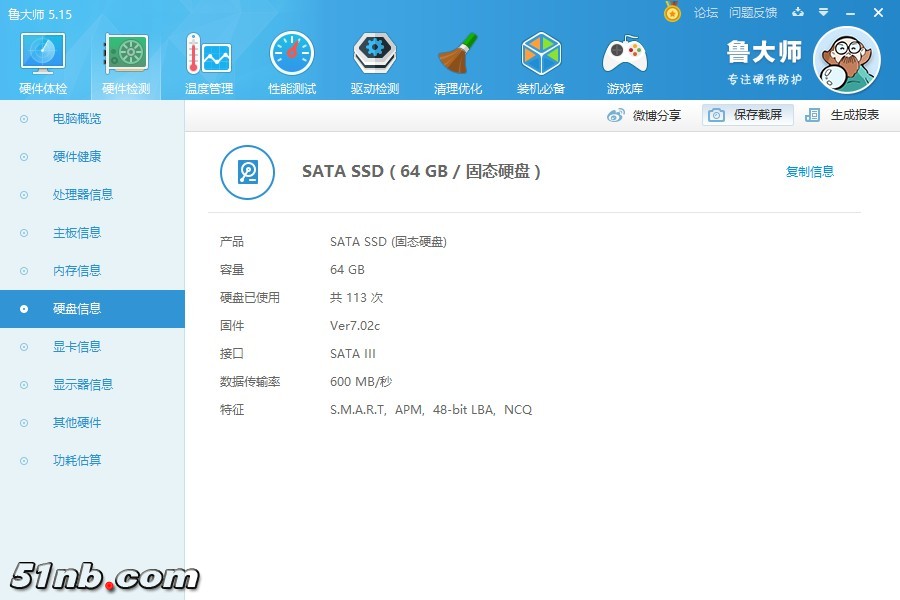This screenshot has height=600, width=900.
Task: Select the 温度管理 temperature management icon
Action: point(208,63)
